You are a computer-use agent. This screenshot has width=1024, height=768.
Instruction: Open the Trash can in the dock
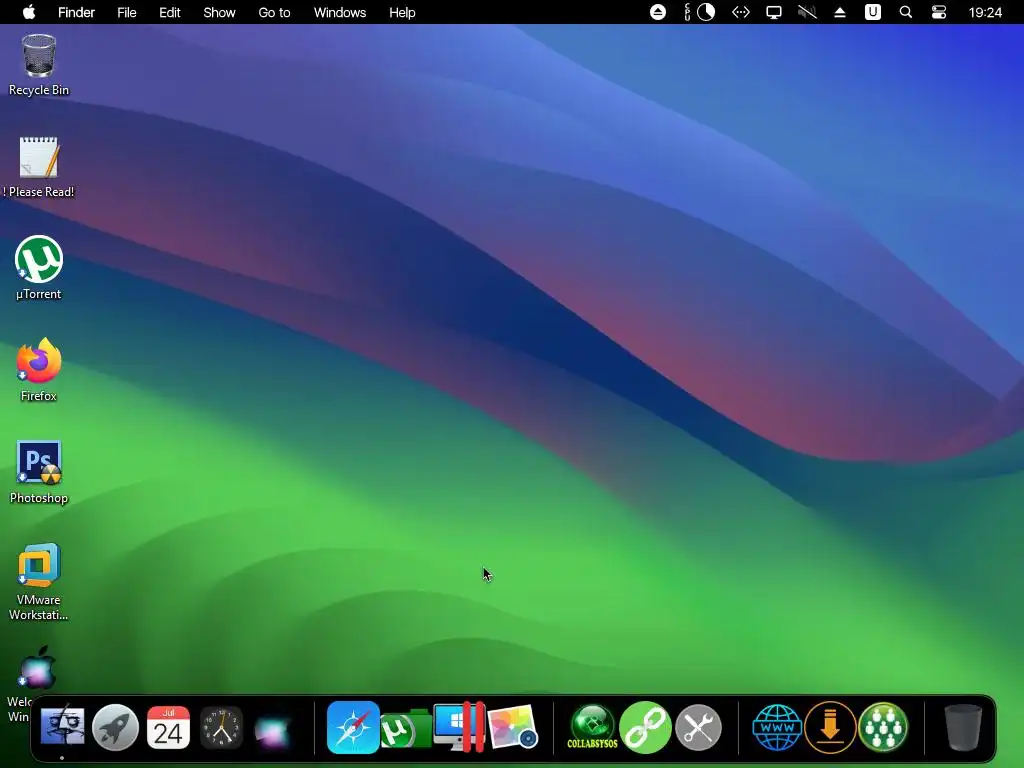pos(963,727)
